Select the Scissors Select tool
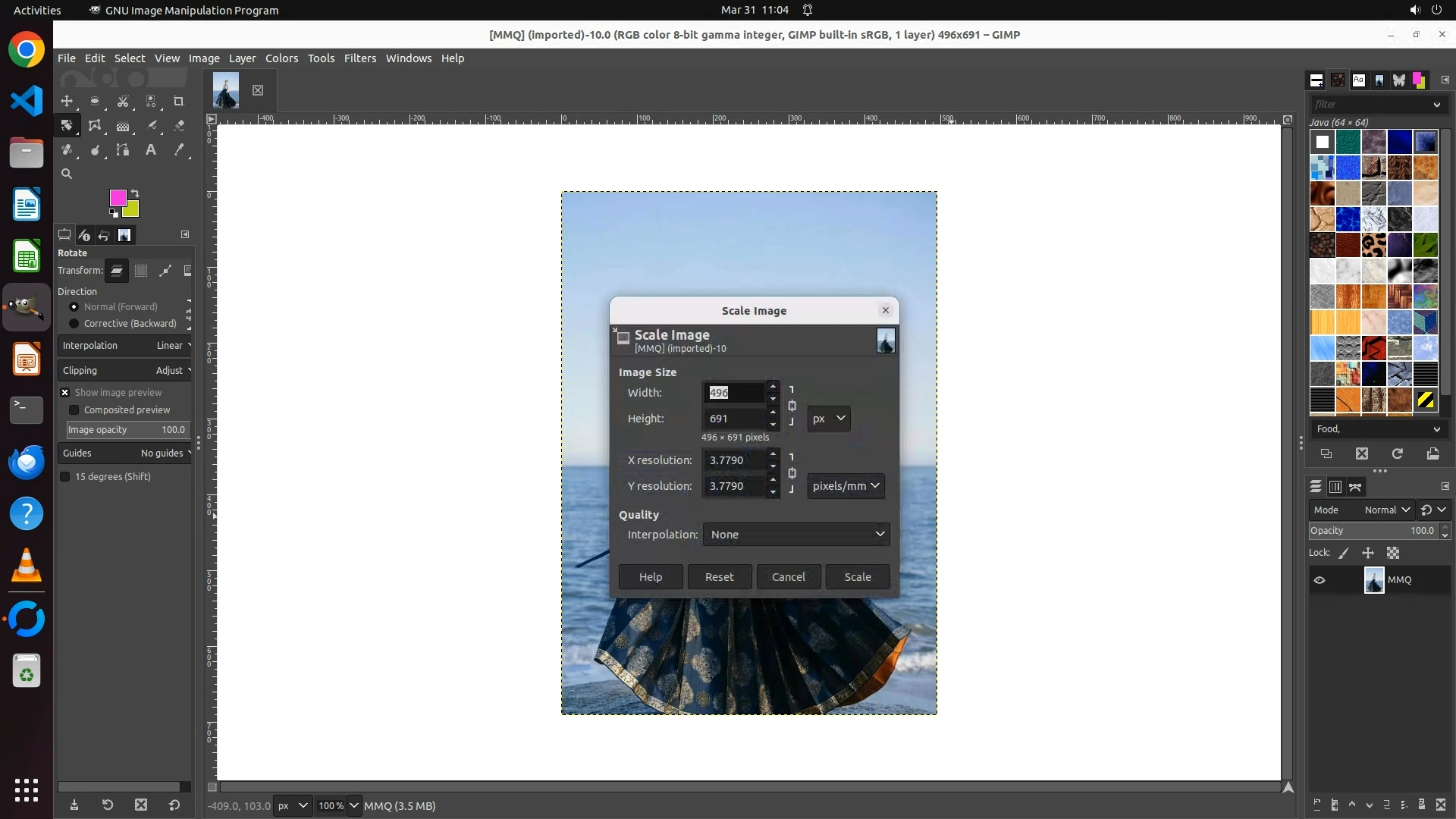 (x=123, y=101)
